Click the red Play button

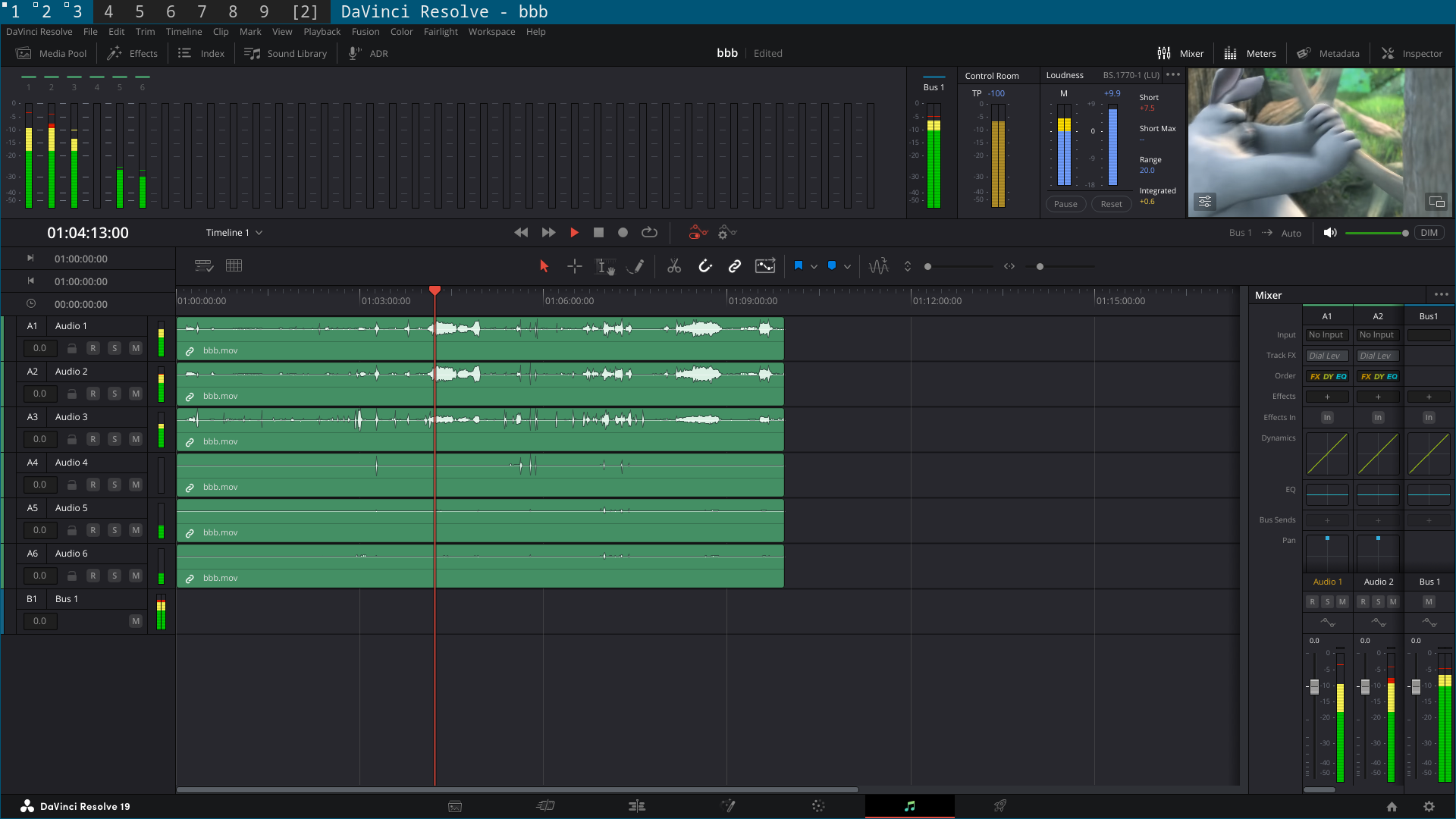(x=574, y=233)
